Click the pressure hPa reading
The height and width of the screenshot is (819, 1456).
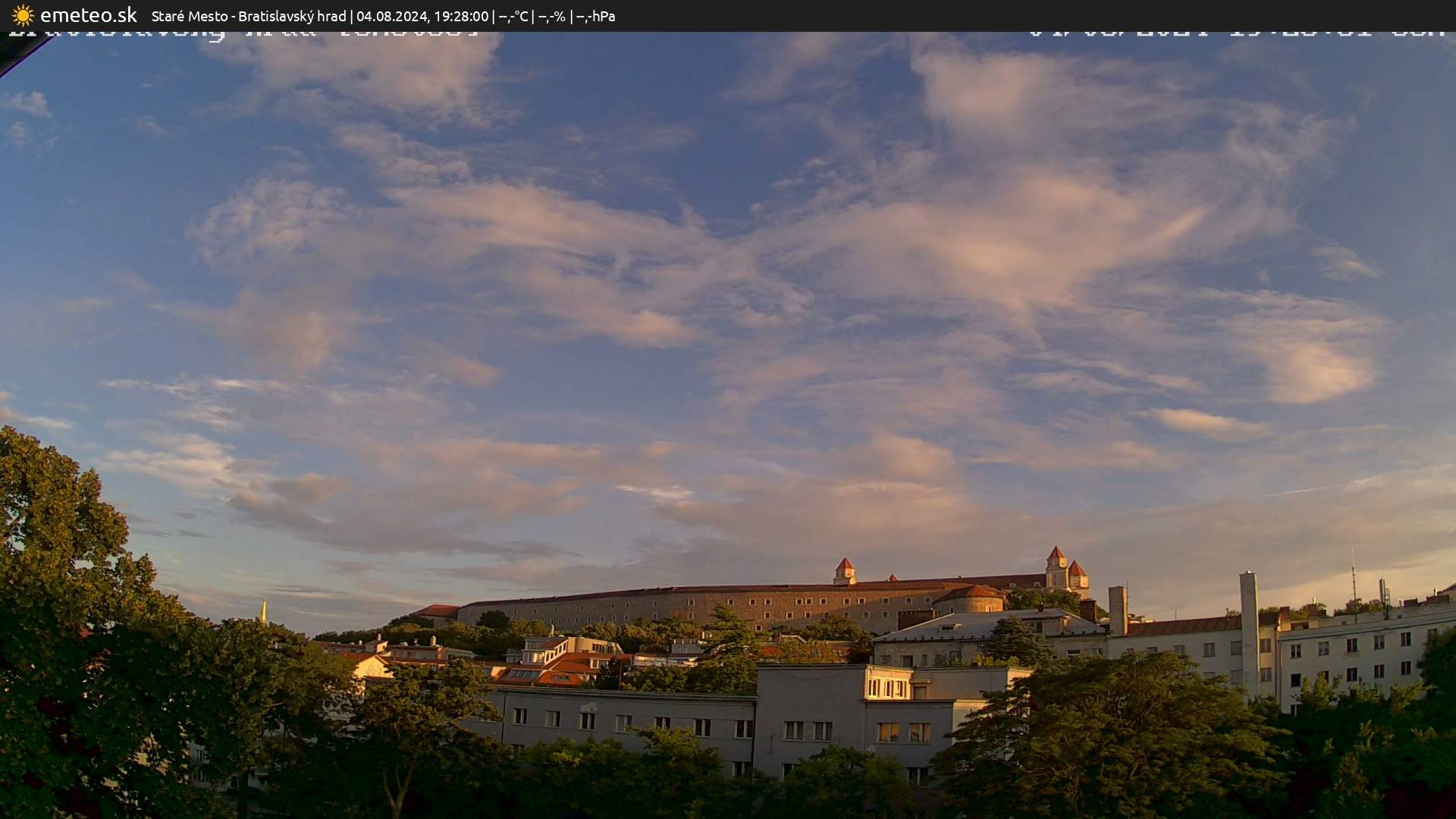tap(595, 16)
